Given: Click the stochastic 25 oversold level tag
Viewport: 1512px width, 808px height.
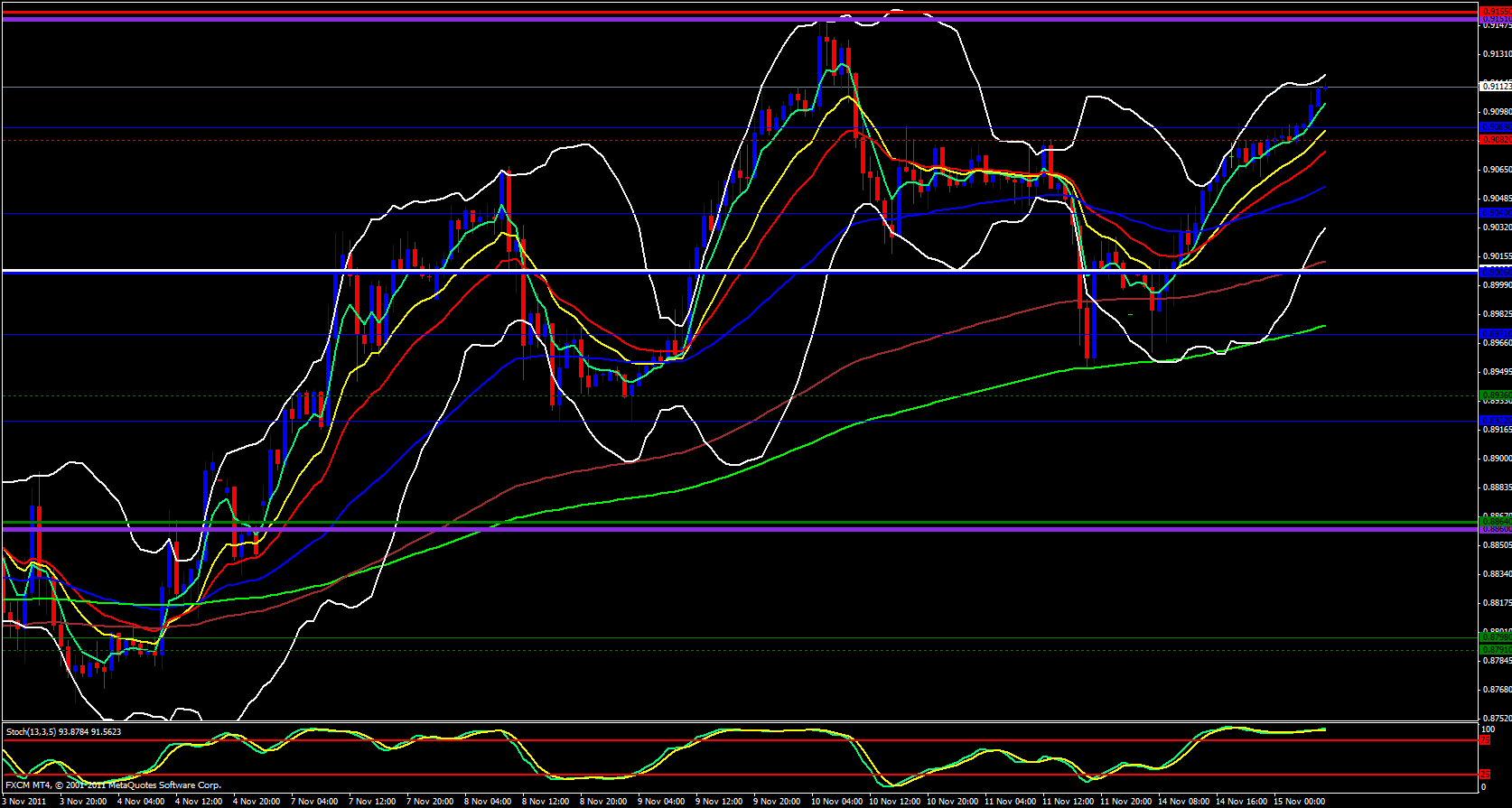Looking at the screenshot, I should 1485,775.
